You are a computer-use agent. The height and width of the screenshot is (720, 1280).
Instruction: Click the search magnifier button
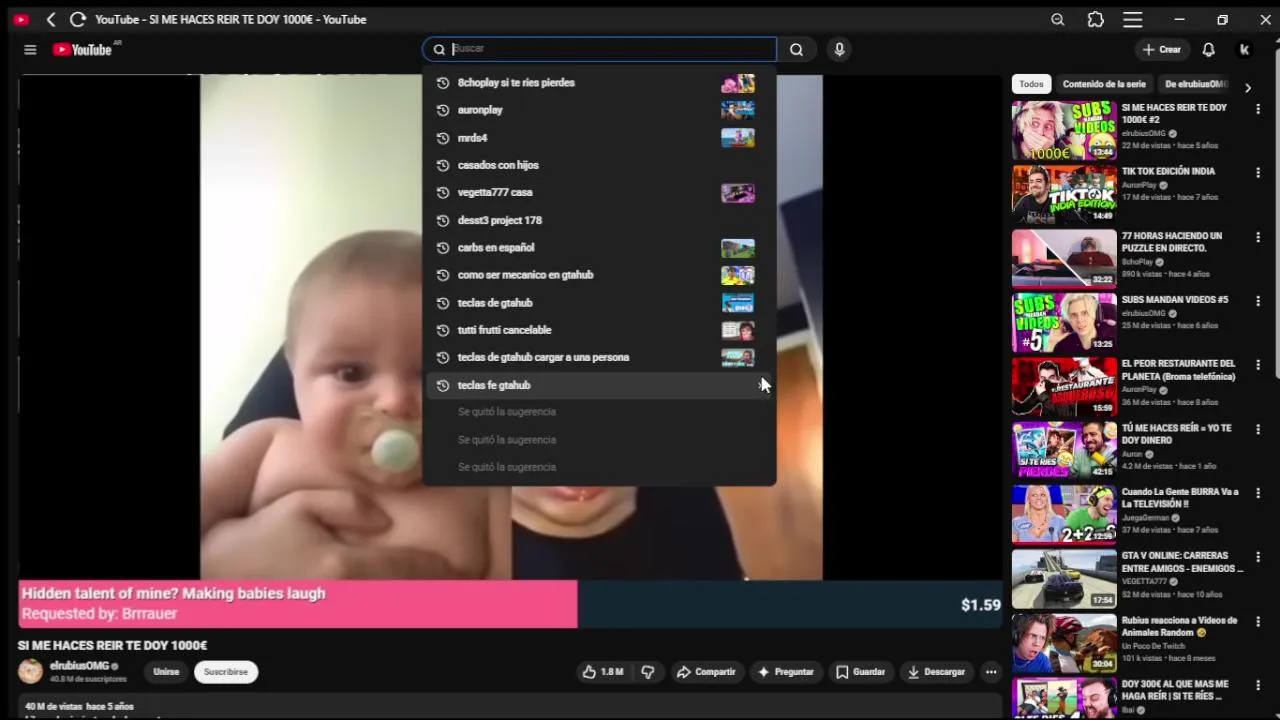pos(796,49)
